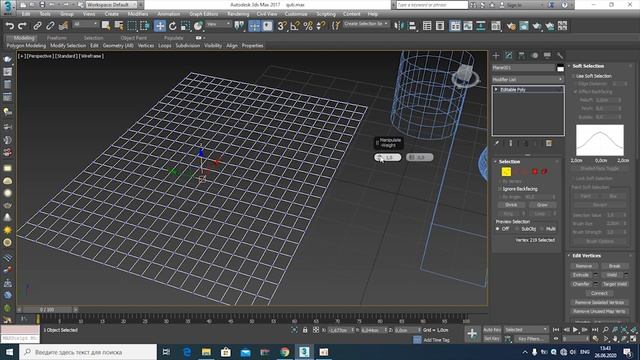
Task: Open the reference coordinate system View dropdown
Action: (x=219, y=25)
